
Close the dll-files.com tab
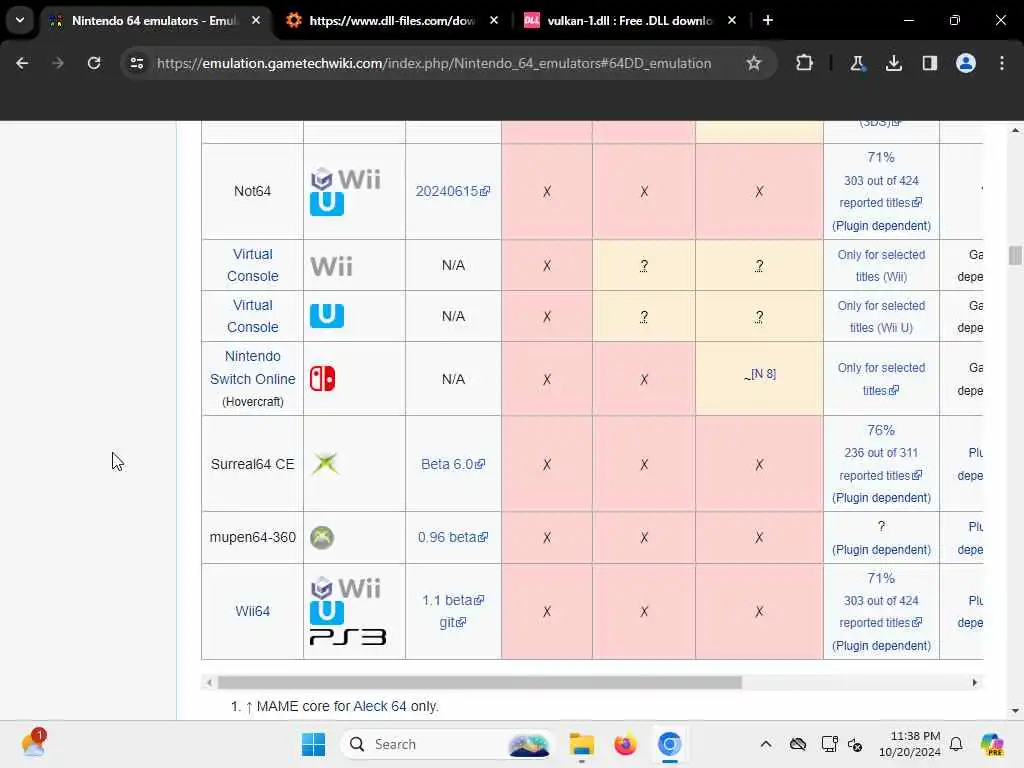pos(494,20)
